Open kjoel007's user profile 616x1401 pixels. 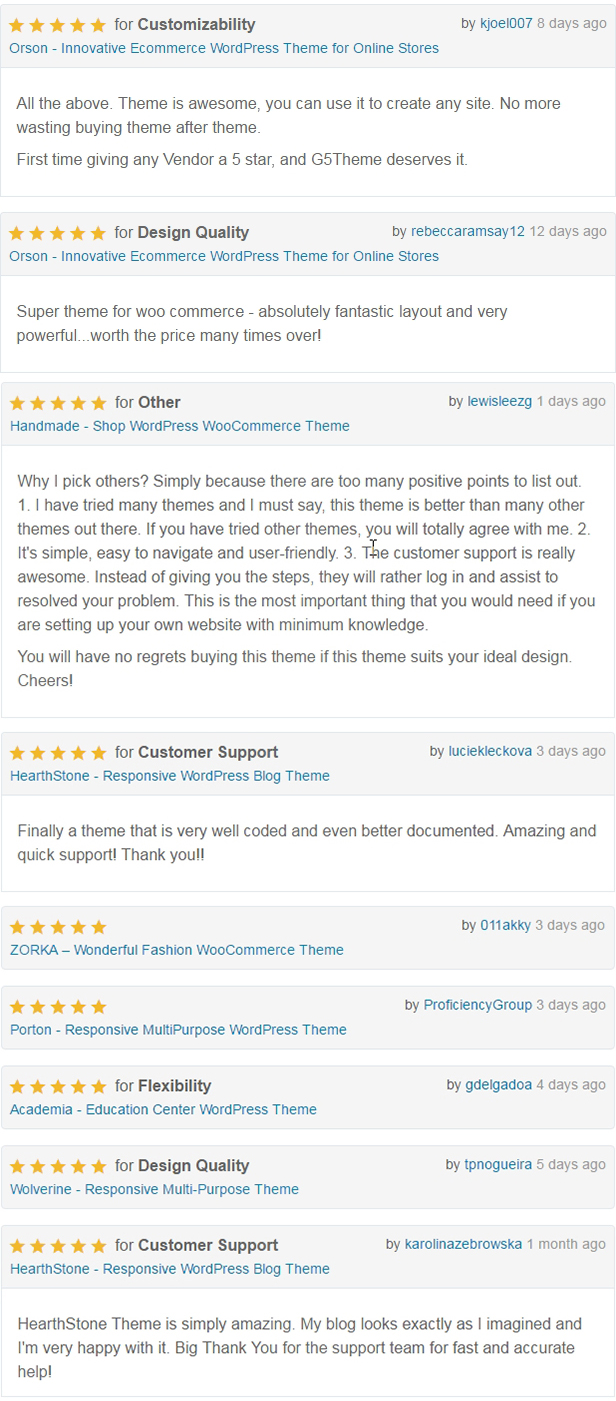click(x=506, y=23)
